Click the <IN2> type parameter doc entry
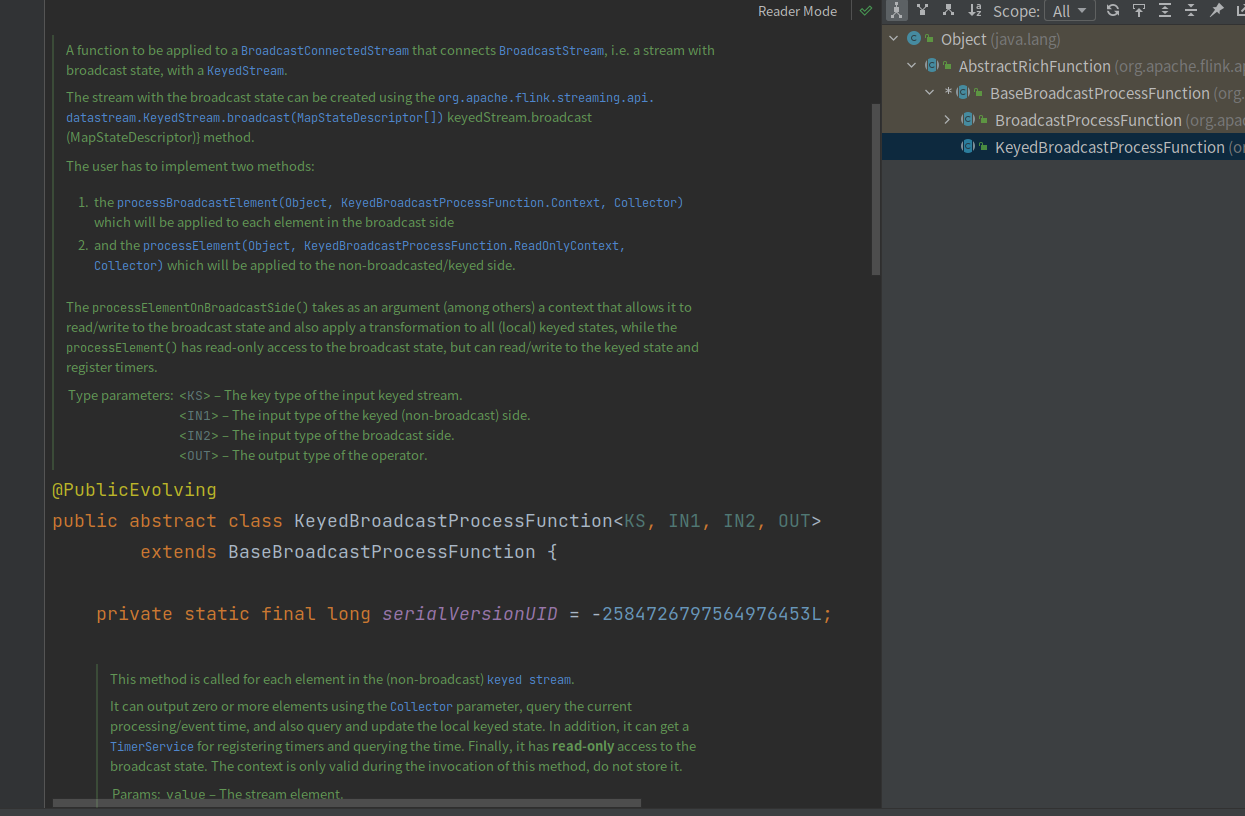The height and width of the screenshot is (816, 1245). click(199, 436)
